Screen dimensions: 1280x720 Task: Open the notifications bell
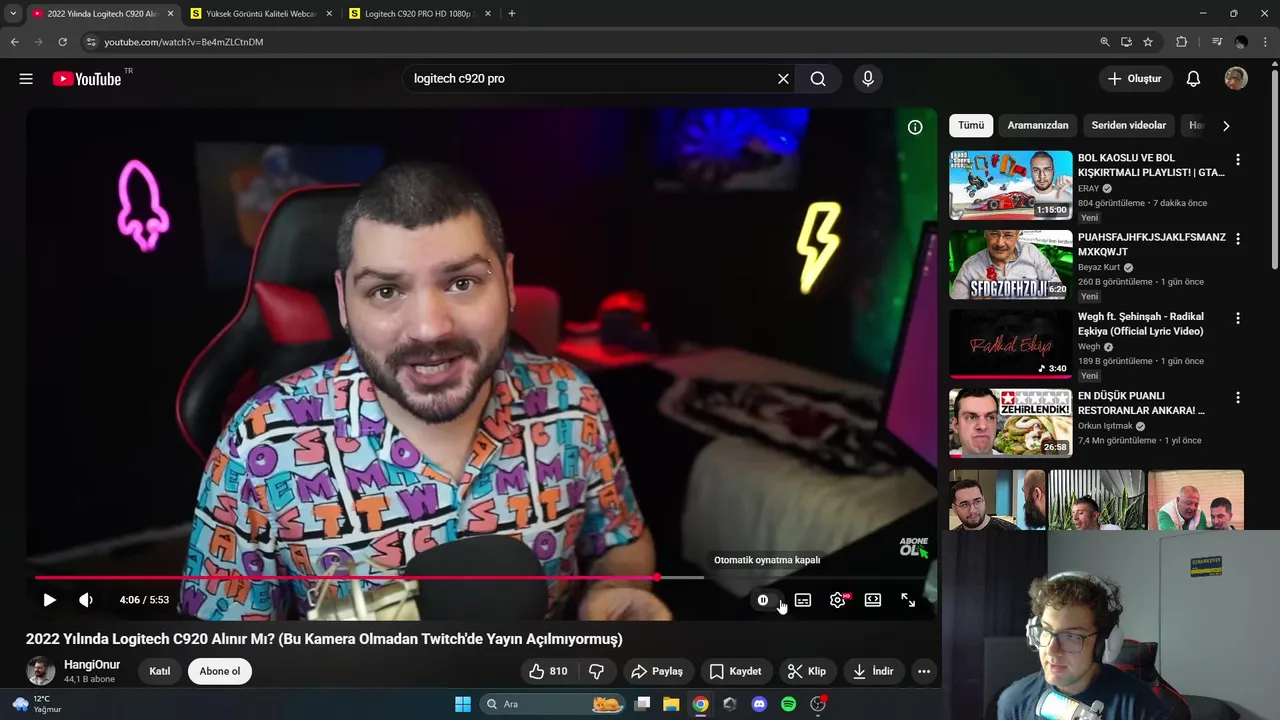[x=1193, y=79]
